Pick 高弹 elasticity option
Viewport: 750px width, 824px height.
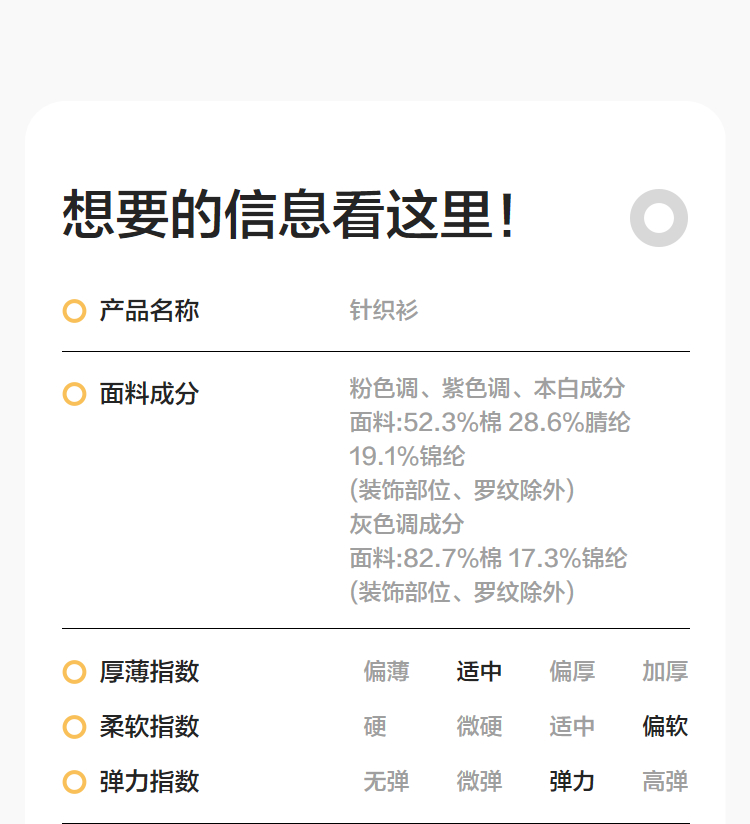point(665,782)
